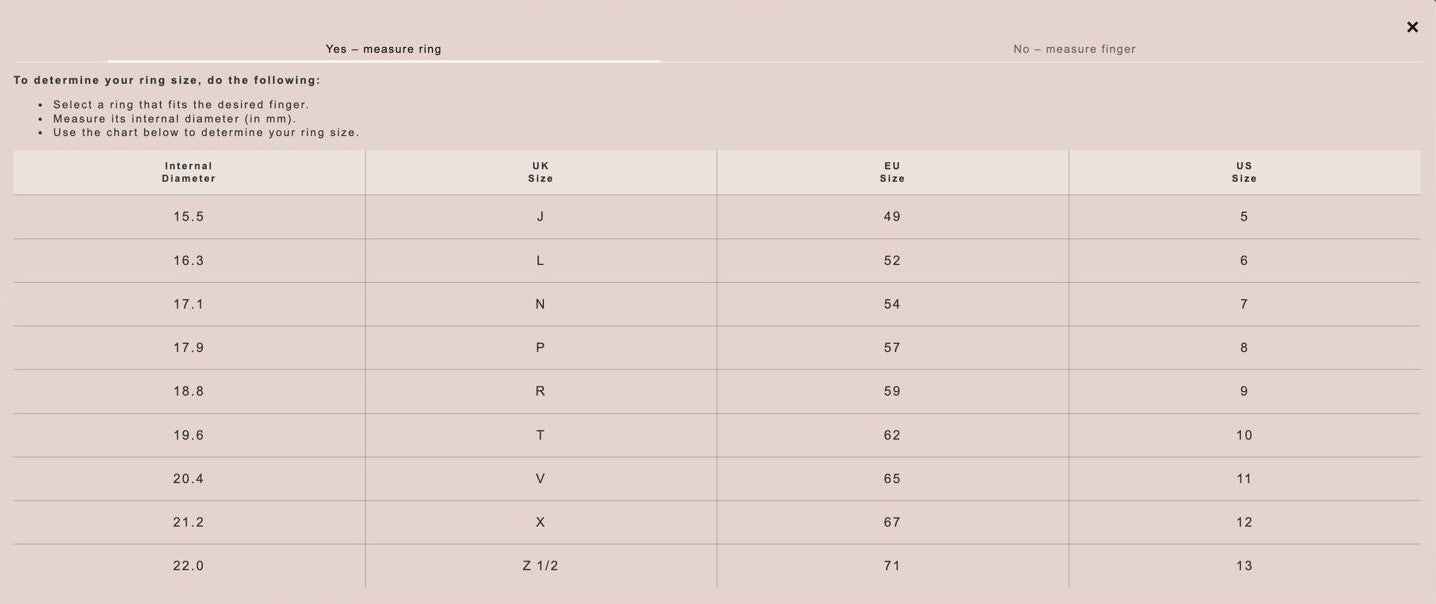
Task: Switch to the 'No – measure finger' tab
Action: 1074,49
